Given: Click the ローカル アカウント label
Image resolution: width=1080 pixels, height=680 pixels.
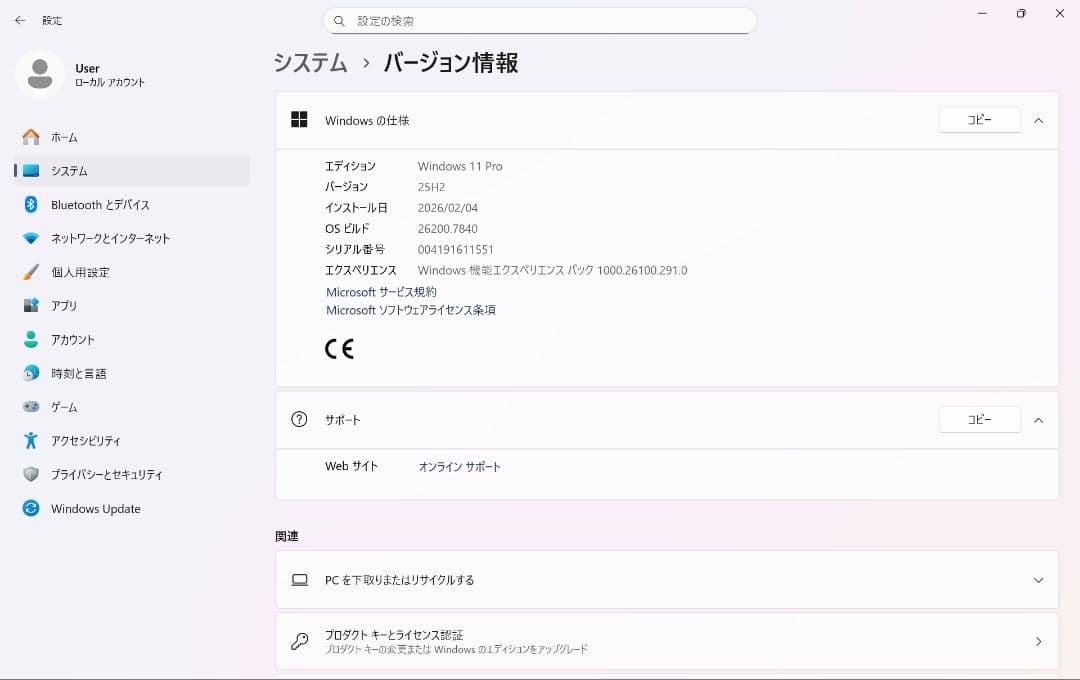Looking at the screenshot, I should click(x=110, y=82).
